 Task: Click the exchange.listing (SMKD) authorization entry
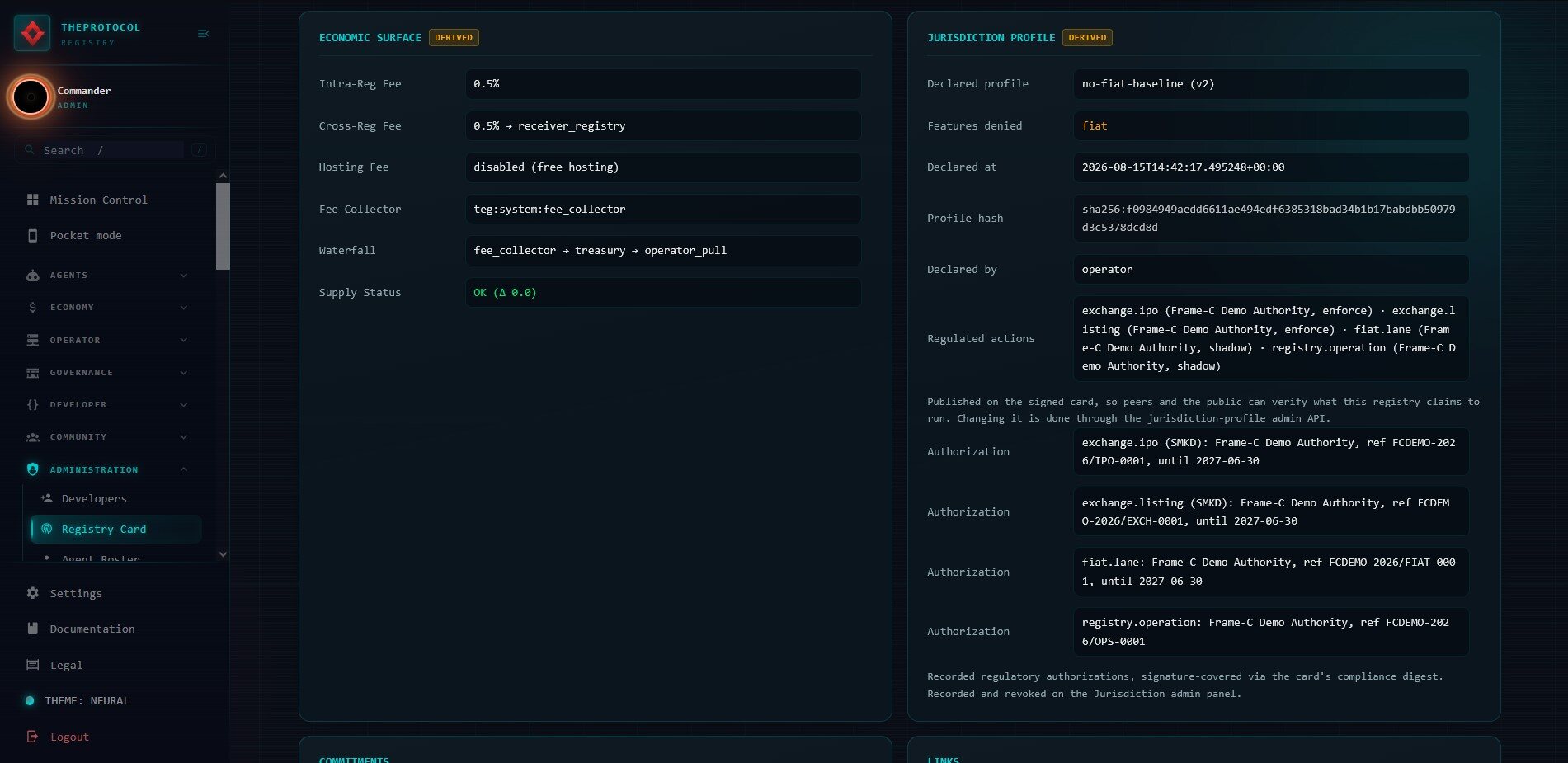point(1271,511)
